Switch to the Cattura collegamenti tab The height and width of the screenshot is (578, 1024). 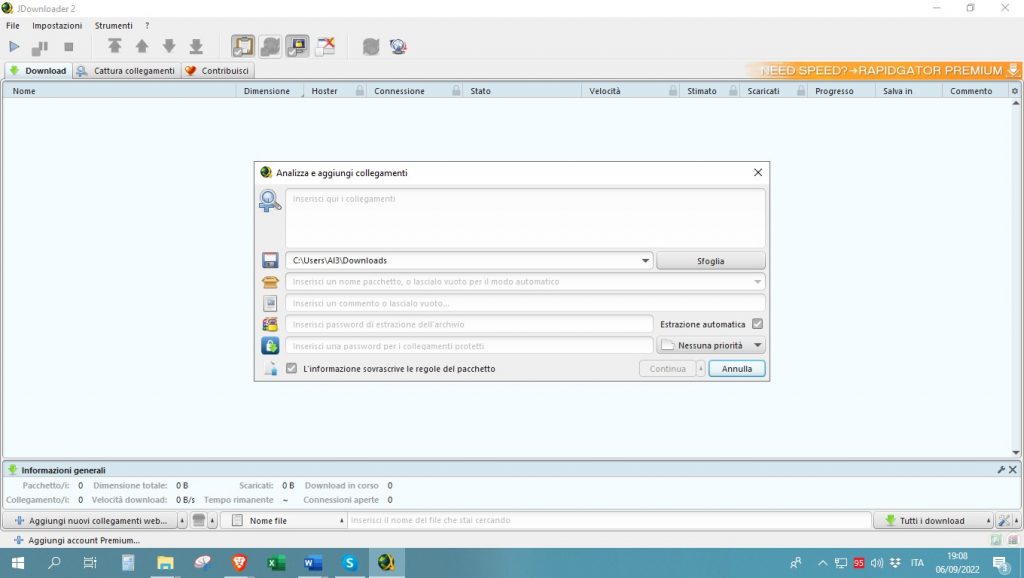coord(127,71)
